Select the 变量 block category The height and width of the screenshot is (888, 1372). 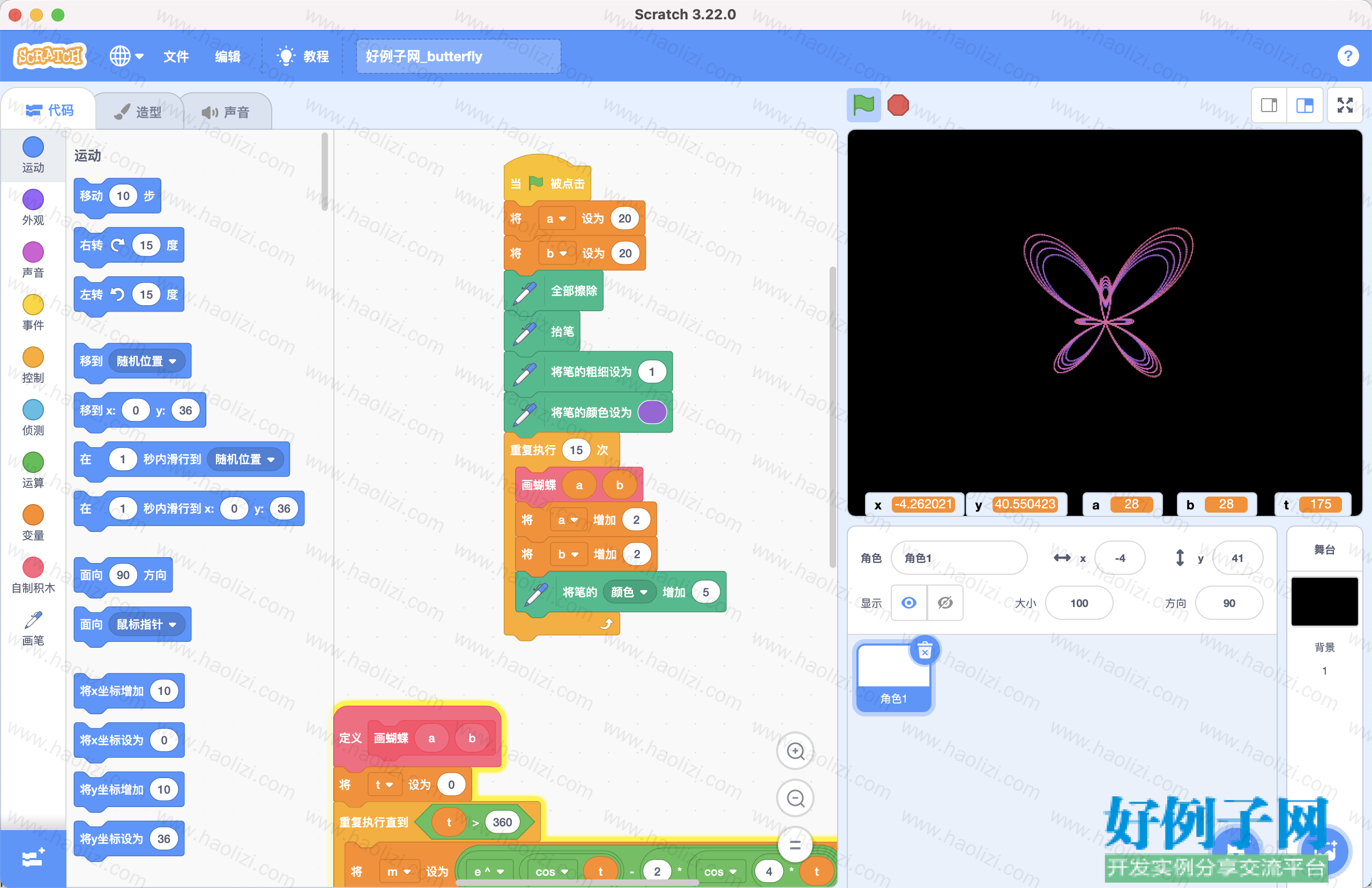(x=33, y=522)
